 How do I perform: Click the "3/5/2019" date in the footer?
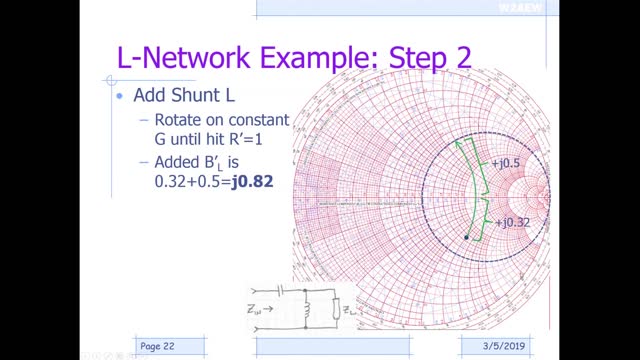(x=504, y=346)
